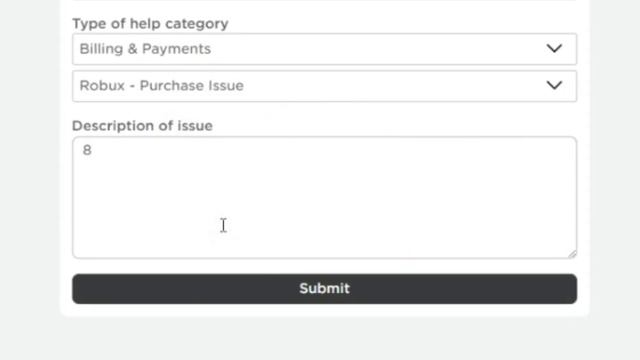Click the middle of the Billing & Payments field
640x360 pixels.
324,49
